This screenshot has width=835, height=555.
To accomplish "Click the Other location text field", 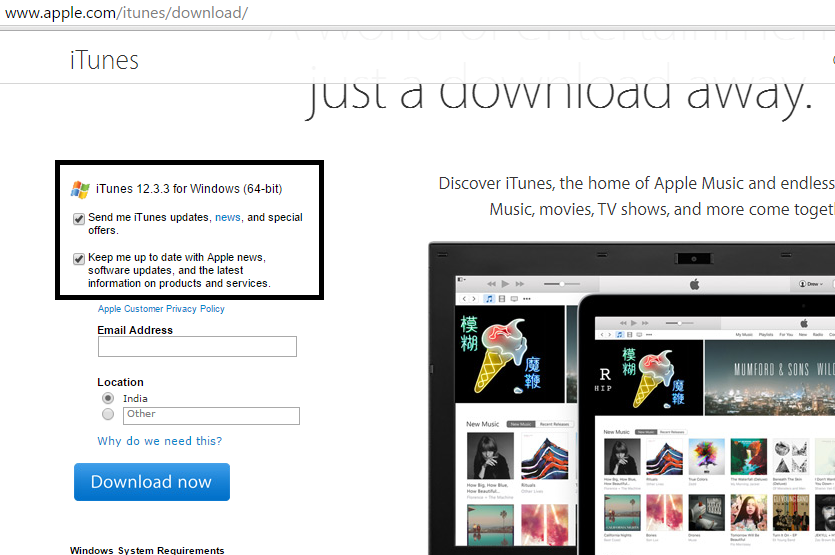I will (x=211, y=415).
